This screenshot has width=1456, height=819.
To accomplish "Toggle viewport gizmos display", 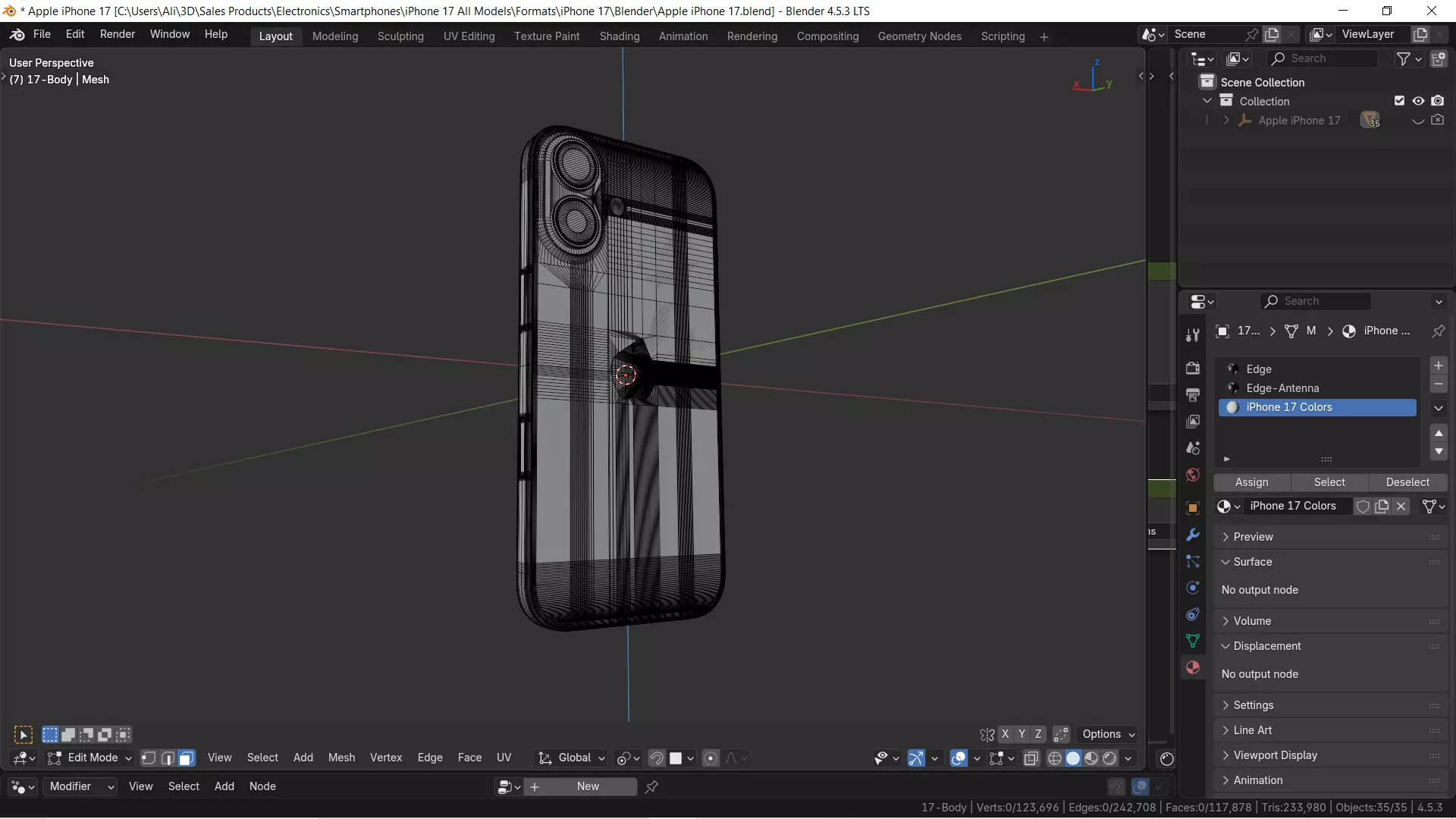I will pyautogui.click(x=916, y=758).
